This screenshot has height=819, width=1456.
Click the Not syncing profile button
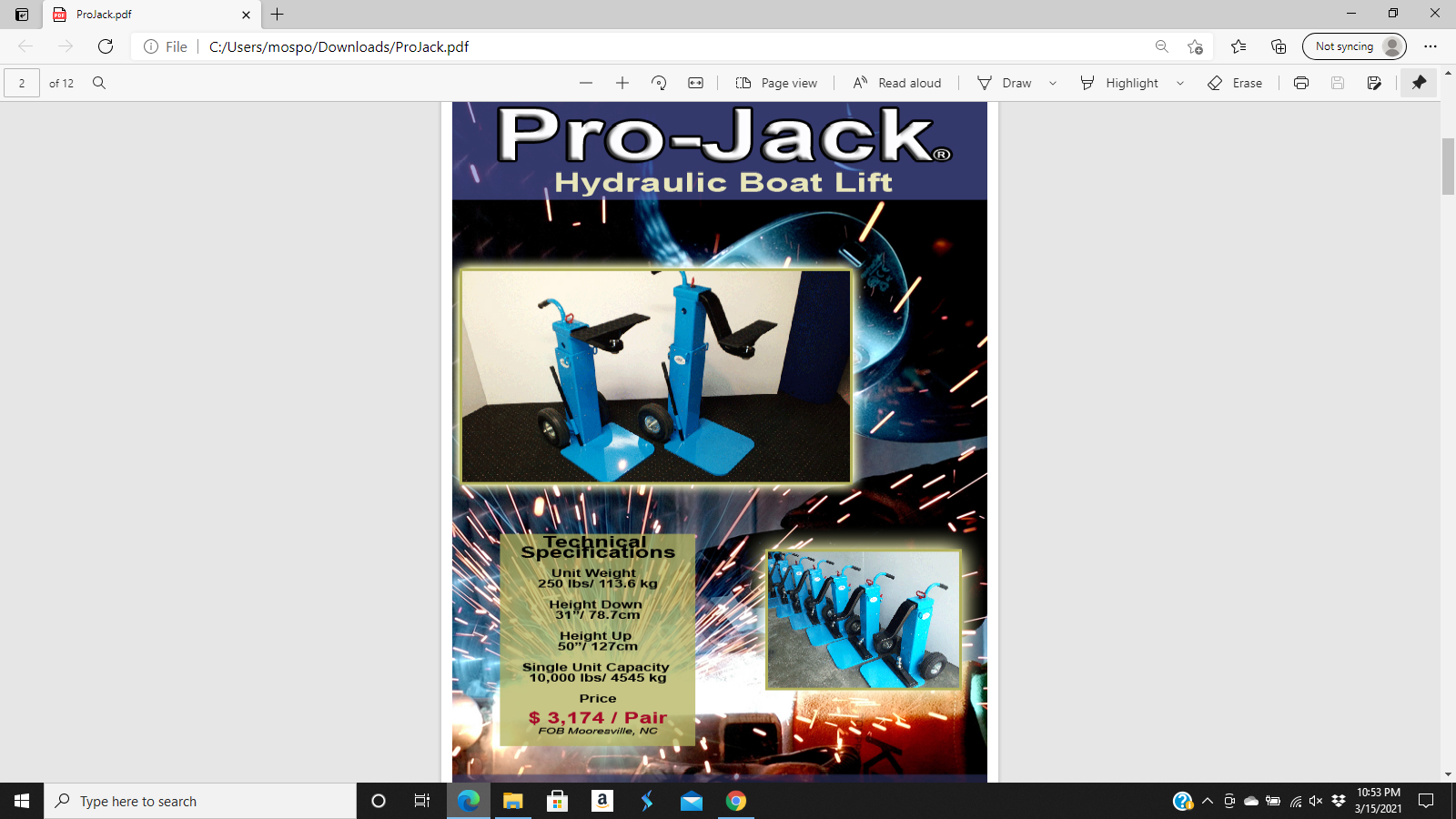point(1354,46)
